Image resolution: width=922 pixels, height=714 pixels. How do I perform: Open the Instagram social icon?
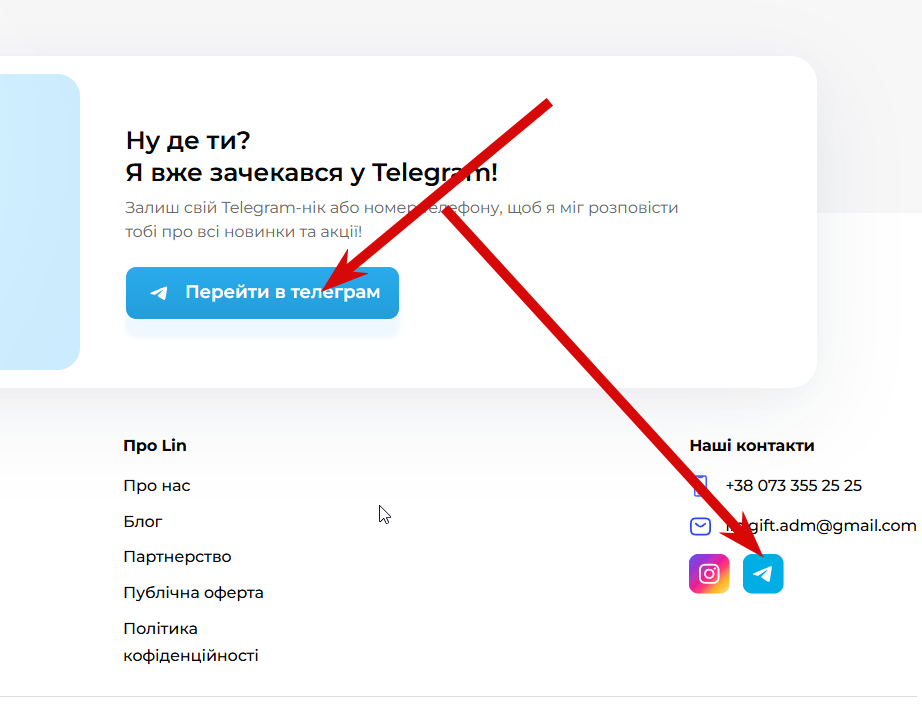709,573
